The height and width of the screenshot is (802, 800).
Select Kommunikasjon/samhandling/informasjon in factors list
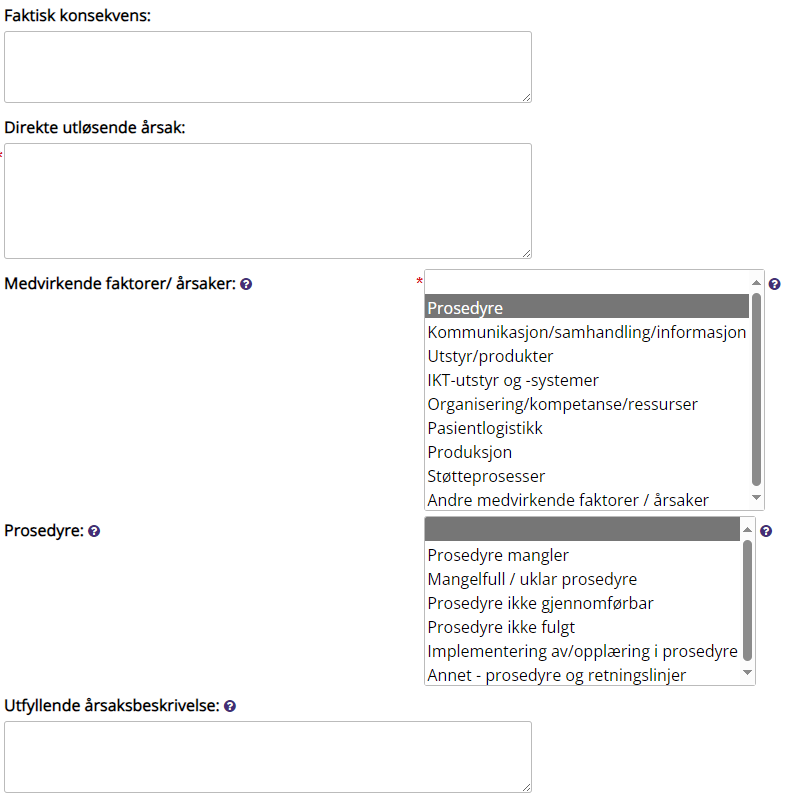coord(587,332)
